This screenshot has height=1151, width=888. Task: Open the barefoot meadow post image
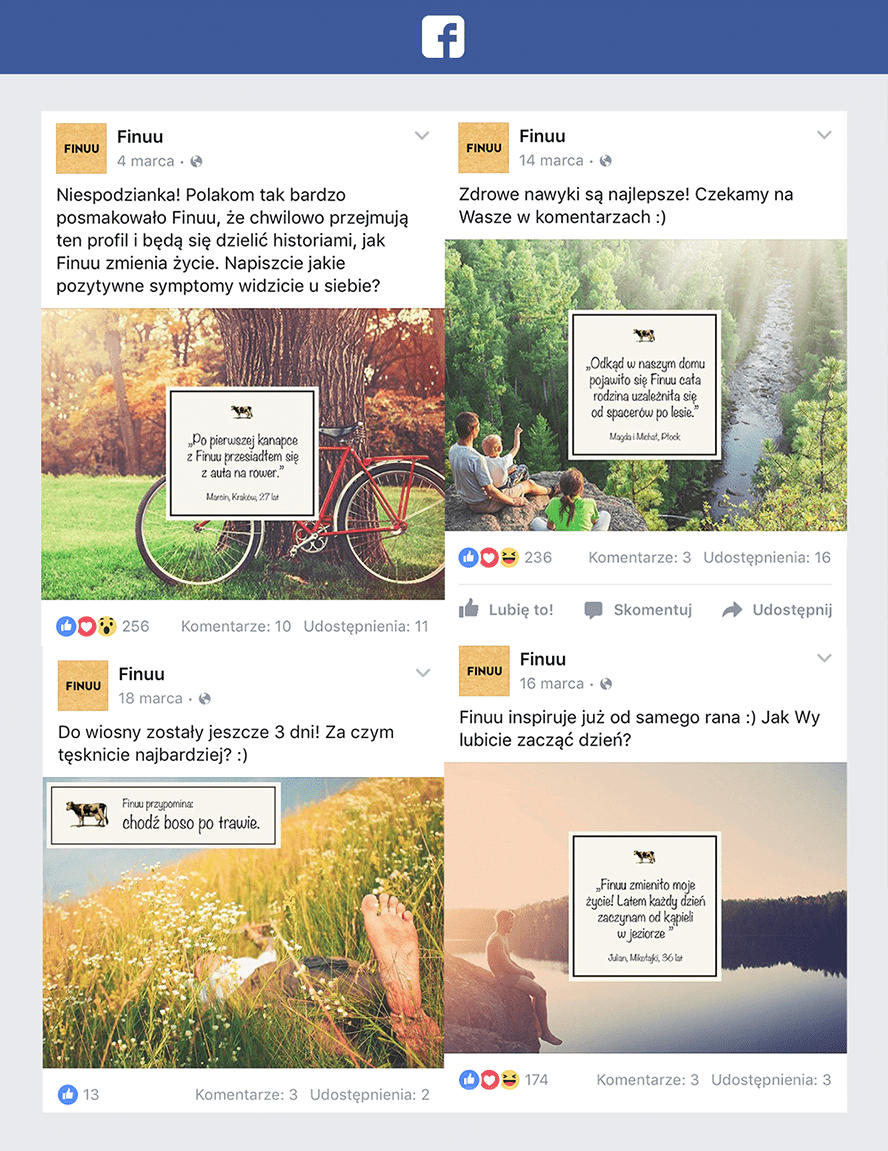point(243,923)
